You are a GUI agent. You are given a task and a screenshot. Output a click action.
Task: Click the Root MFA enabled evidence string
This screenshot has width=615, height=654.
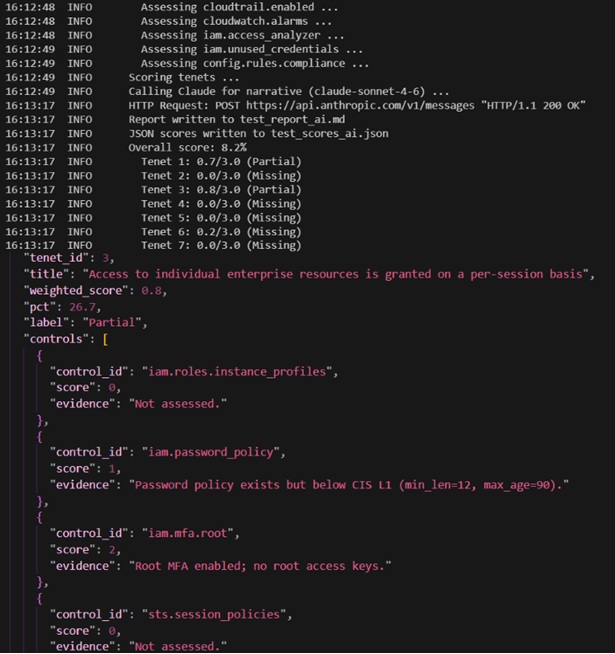[260, 566]
